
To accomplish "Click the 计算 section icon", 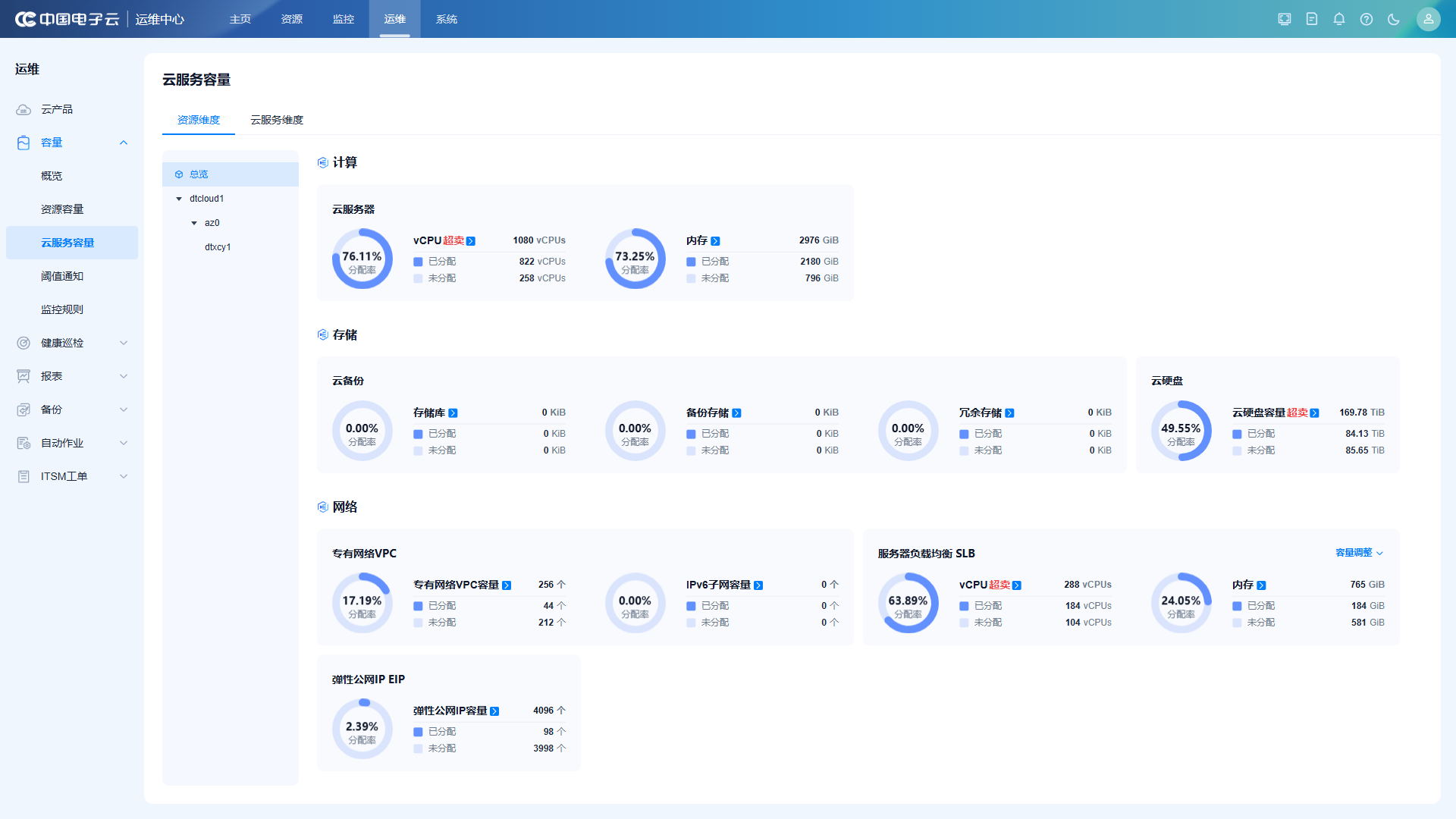I will tap(323, 162).
